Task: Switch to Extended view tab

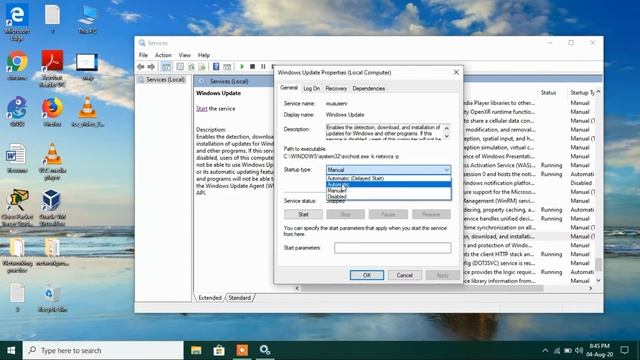Action: (210, 298)
